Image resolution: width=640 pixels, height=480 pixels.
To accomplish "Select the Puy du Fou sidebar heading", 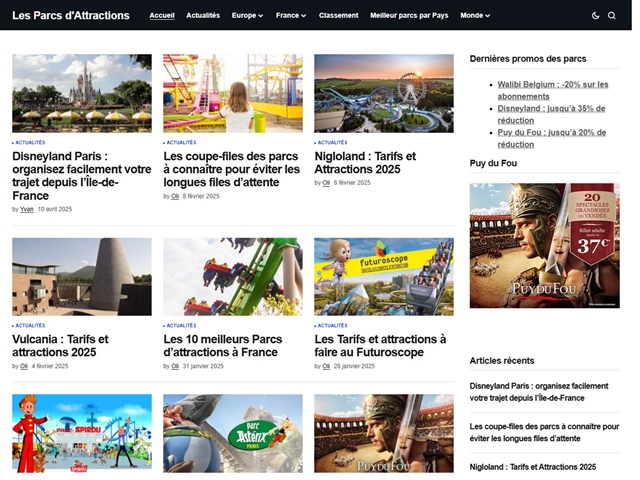I will 493,163.
